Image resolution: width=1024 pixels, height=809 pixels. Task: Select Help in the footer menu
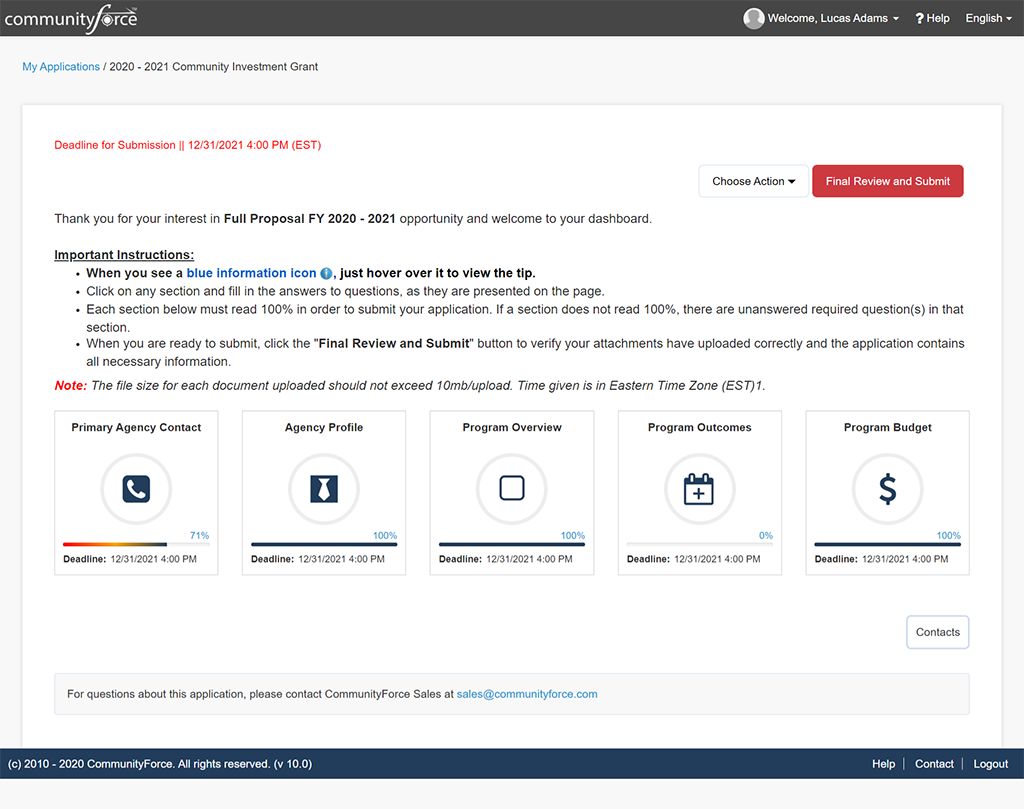883,763
